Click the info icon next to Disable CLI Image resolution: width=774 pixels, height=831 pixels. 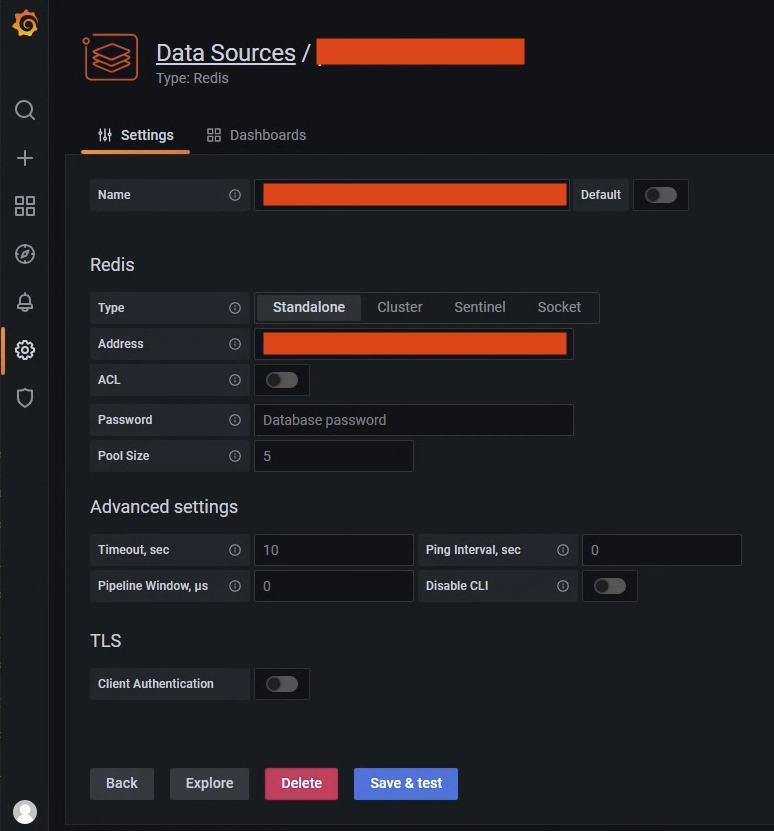click(563, 586)
